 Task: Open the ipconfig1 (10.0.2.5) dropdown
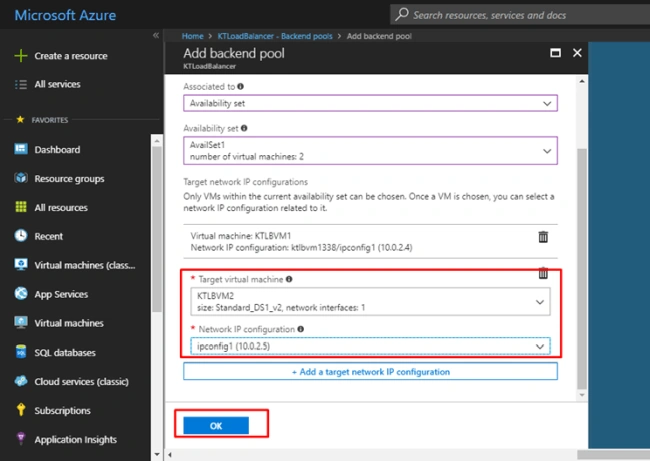370,346
